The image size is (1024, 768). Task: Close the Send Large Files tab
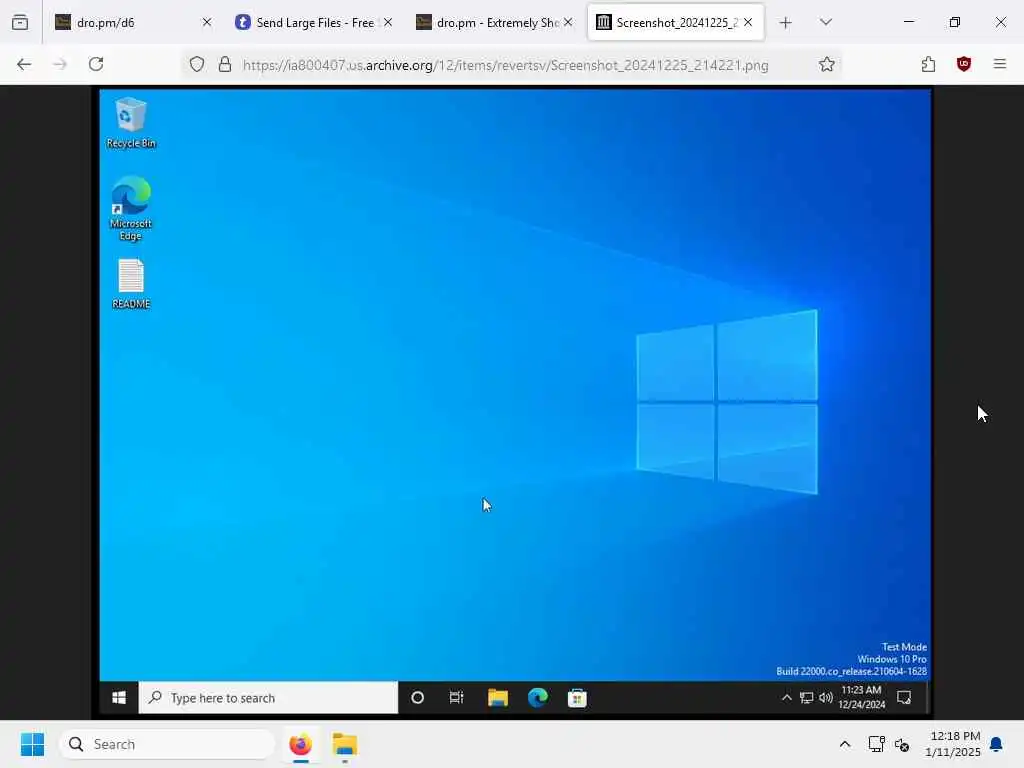pos(388,22)
